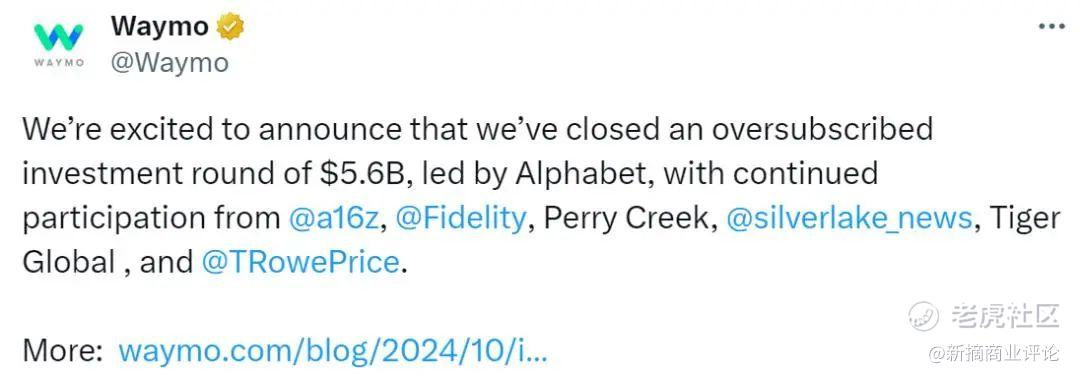1080x378 pixels.
Task: Open the @Fidelity mention
Action: pyautogui.click(x=461, y=218)
